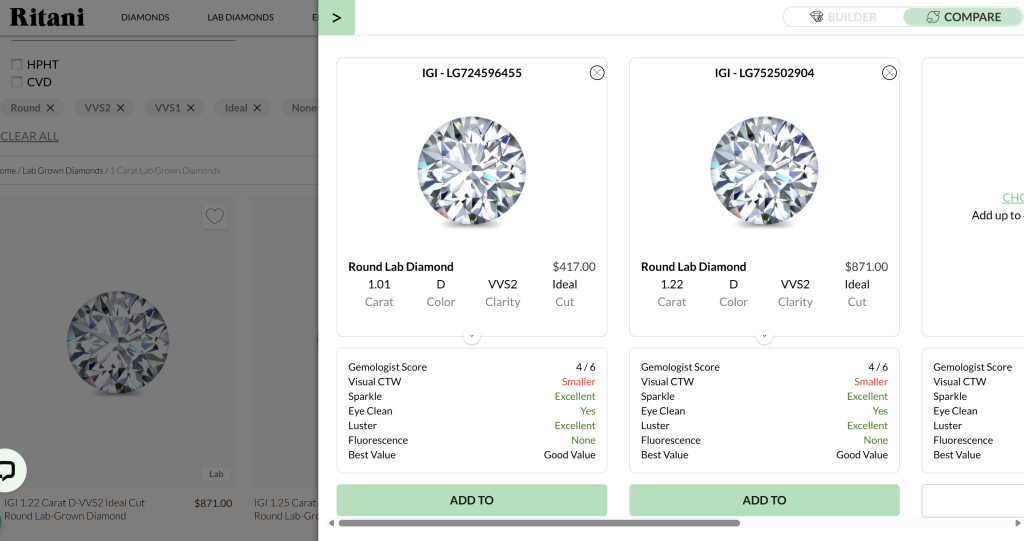The height and width of the screenshot is (541, 1024).
Task: Remove diamond LG724596455 from comparison
Action: [x=597, y=73]
